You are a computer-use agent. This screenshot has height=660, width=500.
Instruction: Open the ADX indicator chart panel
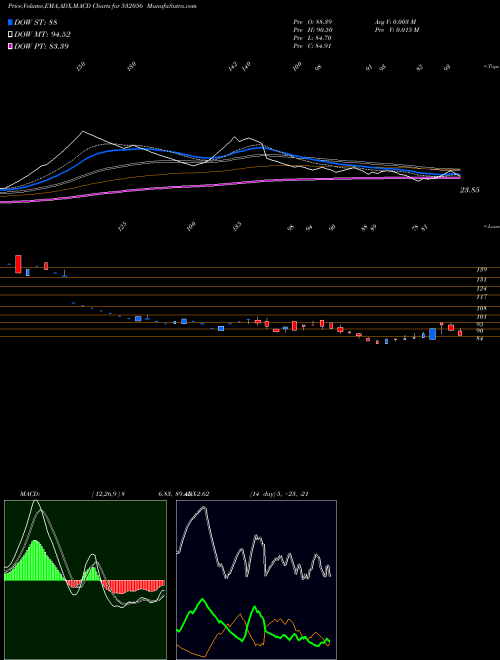pyautogui.click(x=256, y=580)
